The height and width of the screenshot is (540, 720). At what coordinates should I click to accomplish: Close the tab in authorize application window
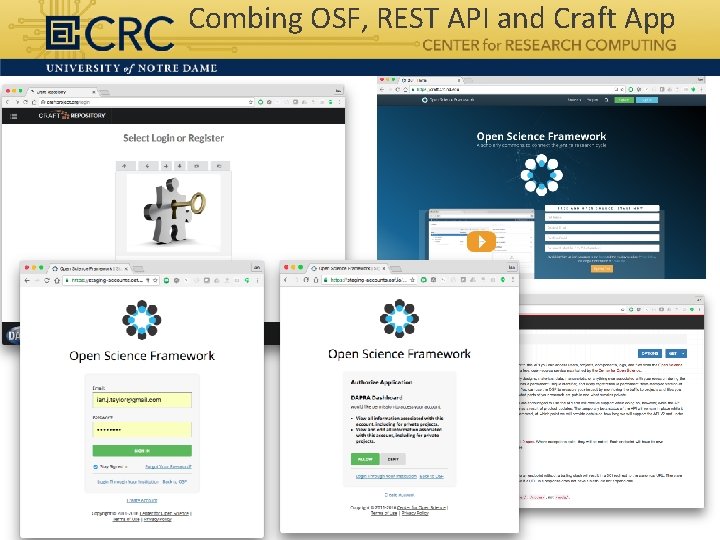click(x=384, y=268)
